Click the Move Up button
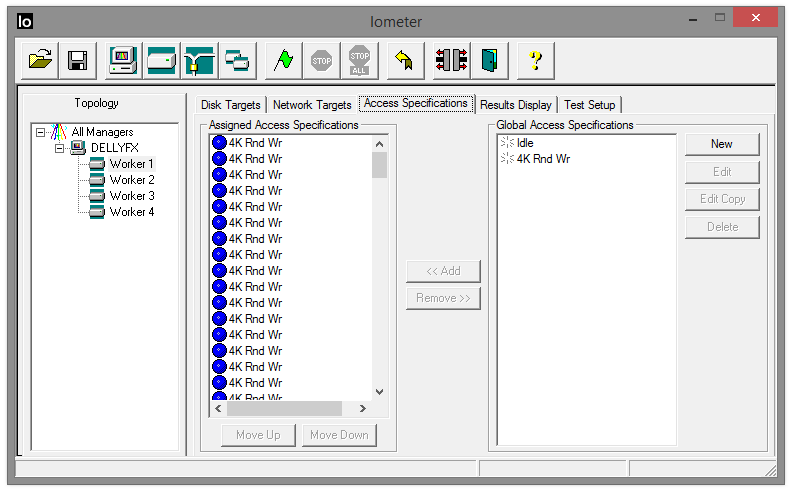This screenshot has height=492, width=789. pos(258,435)
